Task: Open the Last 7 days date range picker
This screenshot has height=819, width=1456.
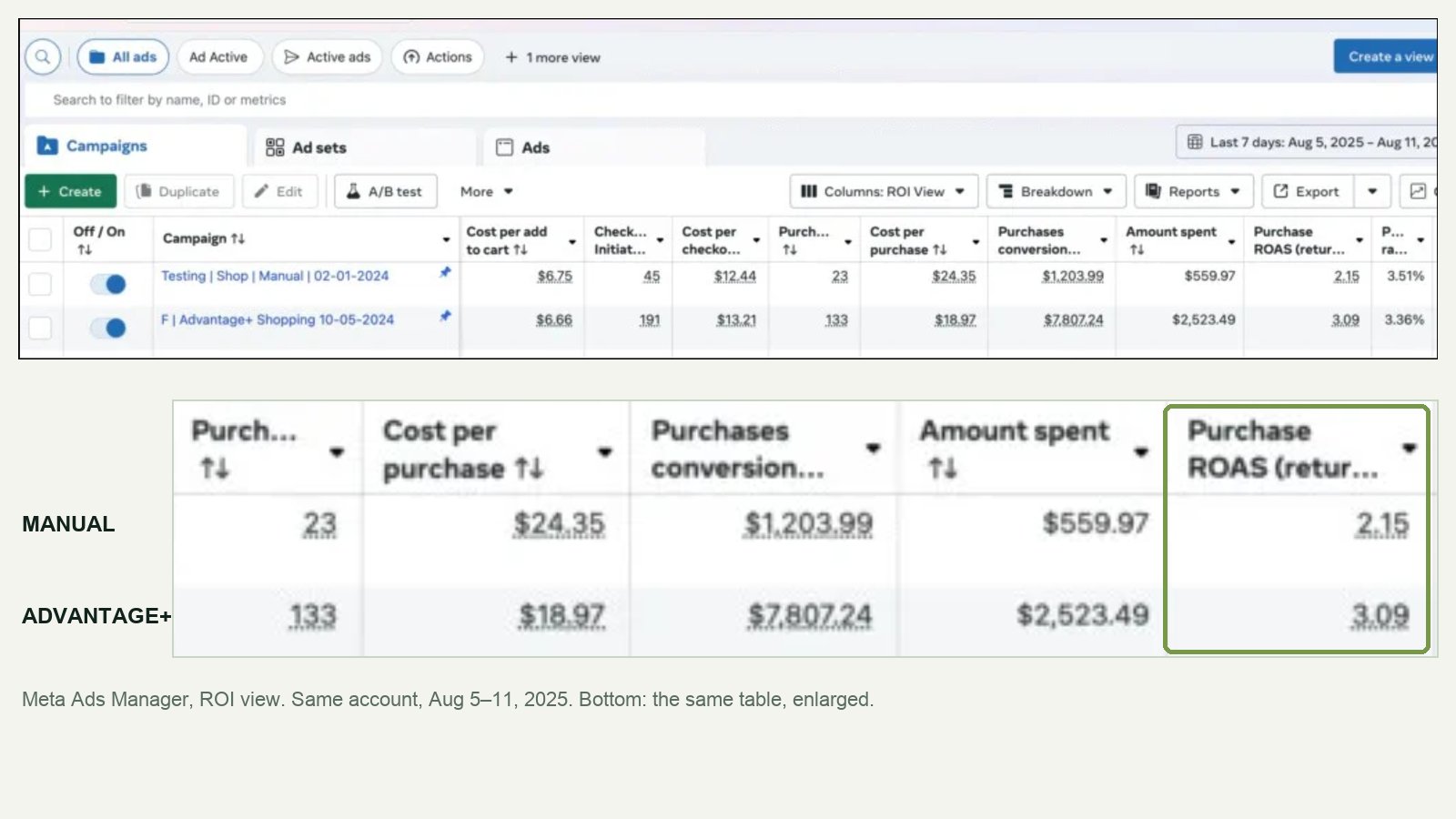Action: point(1309,142)
